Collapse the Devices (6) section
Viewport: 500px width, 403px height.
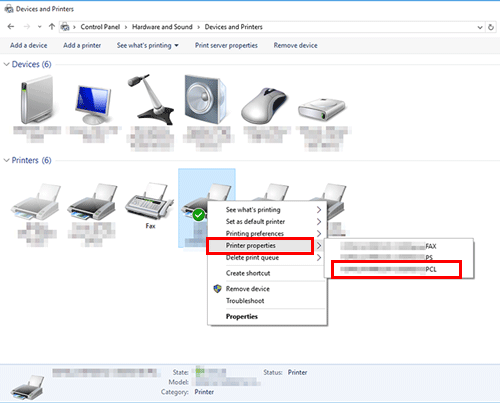coord(6,64)
